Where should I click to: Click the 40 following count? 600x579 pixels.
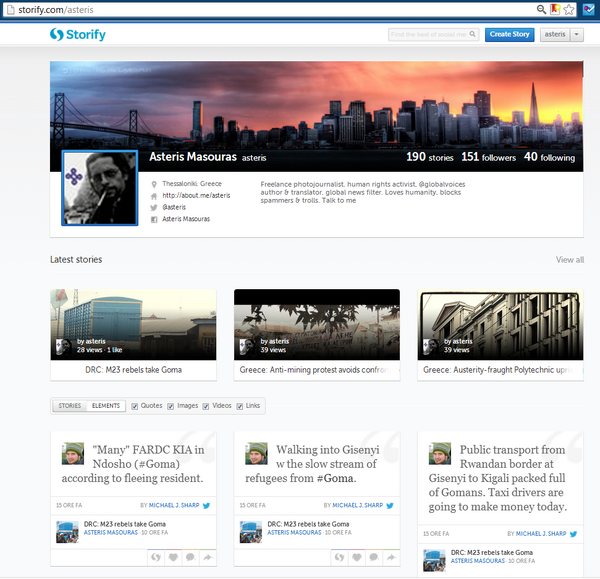pyautogui.click(x=549, y=157)
